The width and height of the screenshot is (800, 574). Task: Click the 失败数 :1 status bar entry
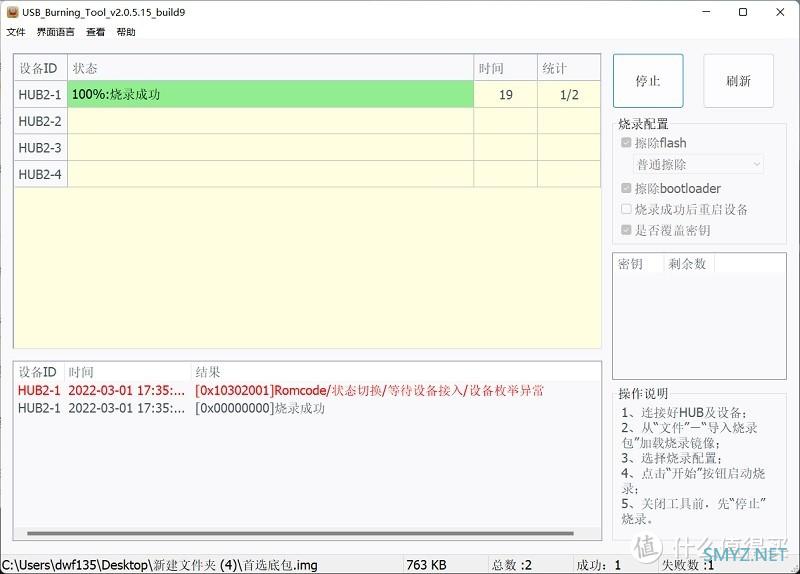pos(688,565)
